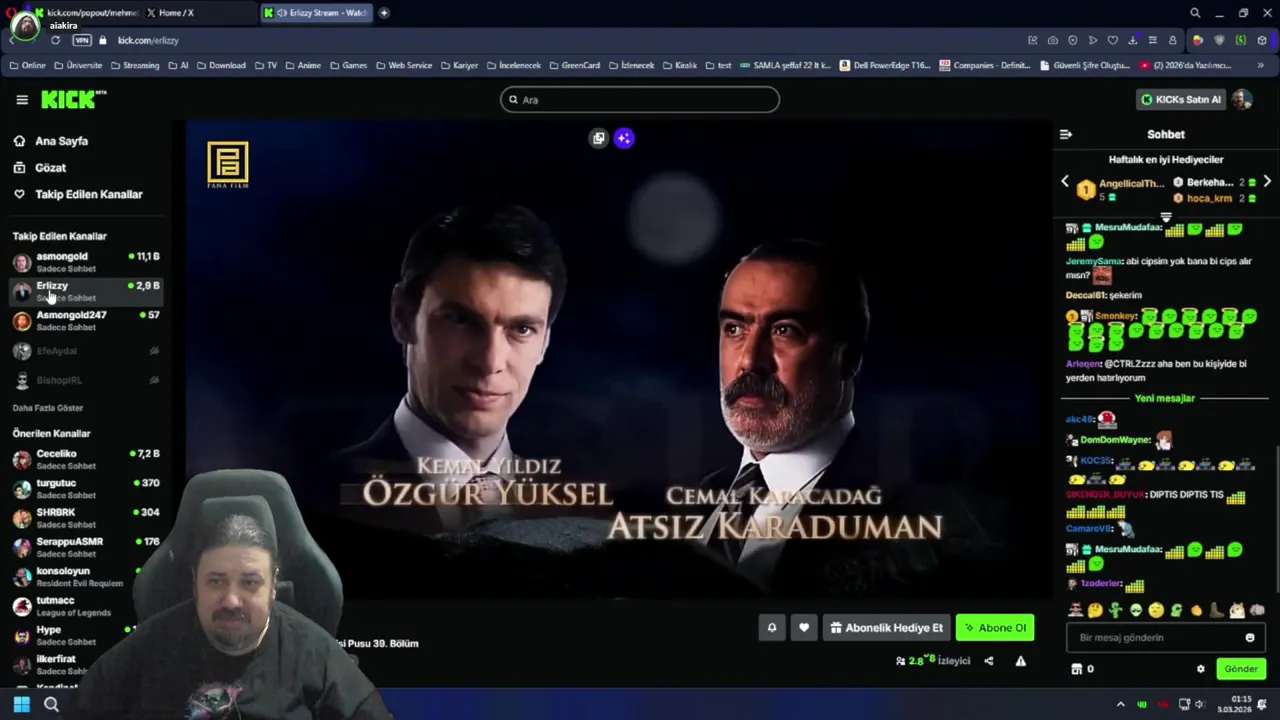The width and height of the screenshot is (1280, 720).
Task: Open chat shop points icon
Action: [x=1077, y=669]
